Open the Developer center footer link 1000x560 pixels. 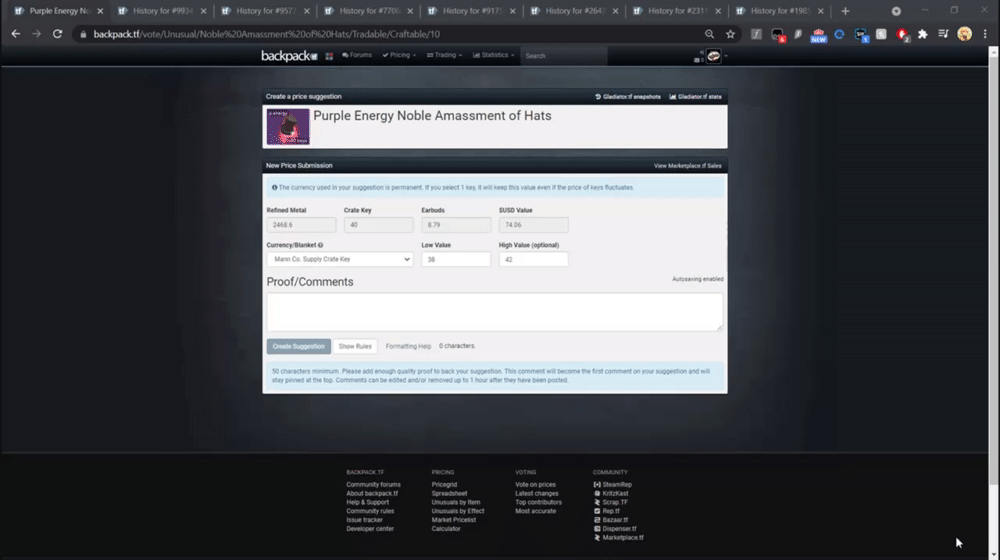click(370, 529)
